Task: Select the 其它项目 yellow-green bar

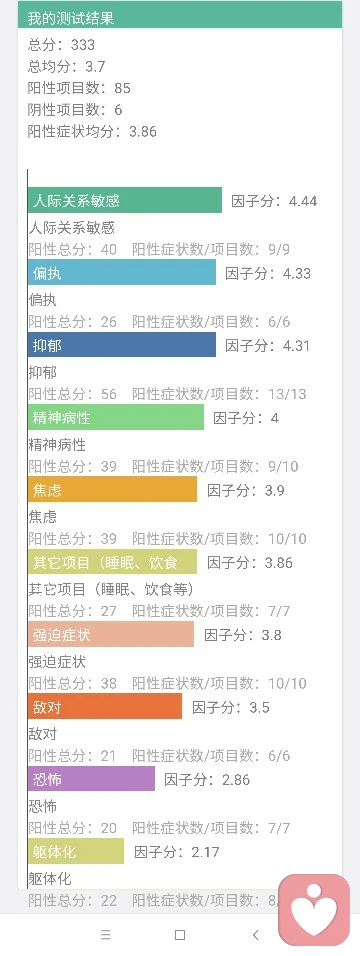Action: pos(112,562)
